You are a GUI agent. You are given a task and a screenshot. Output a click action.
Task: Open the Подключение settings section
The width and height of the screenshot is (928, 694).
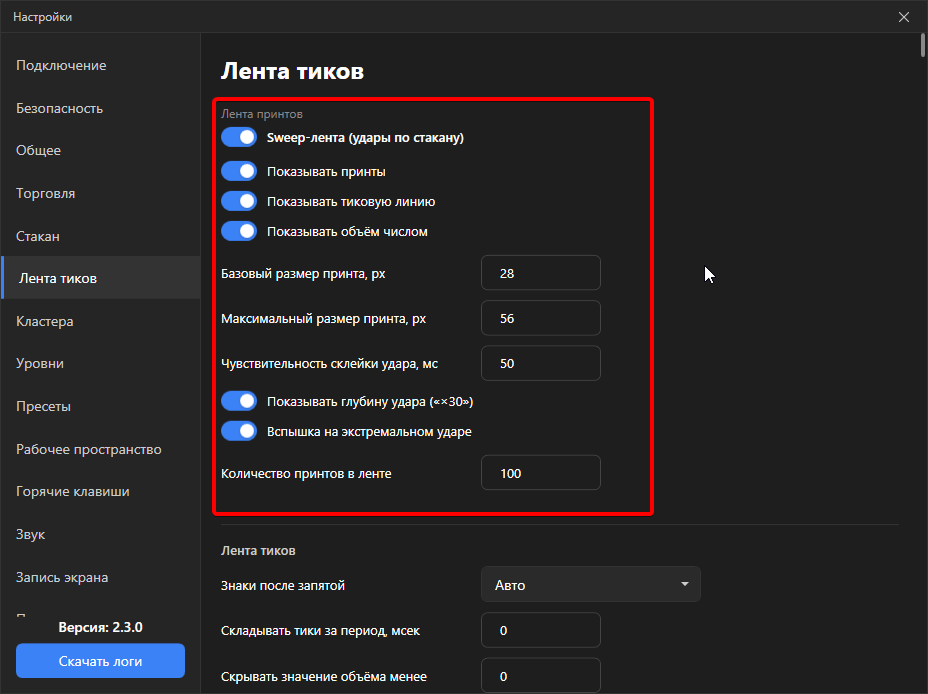coord(101,65)
